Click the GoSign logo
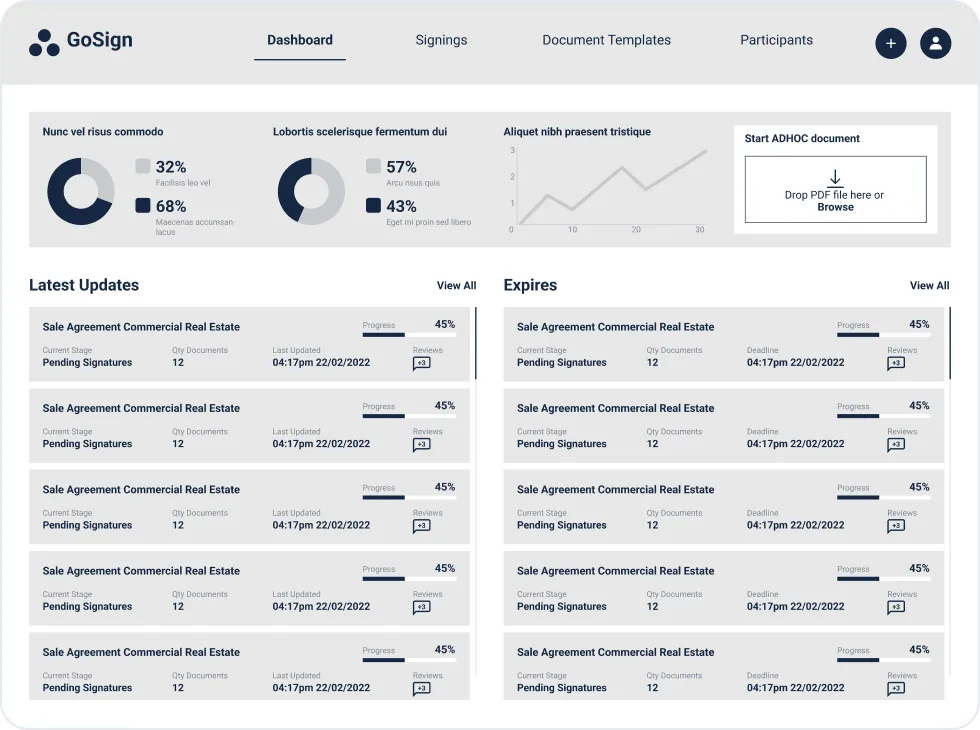980x730 pixels. point(81,42)
